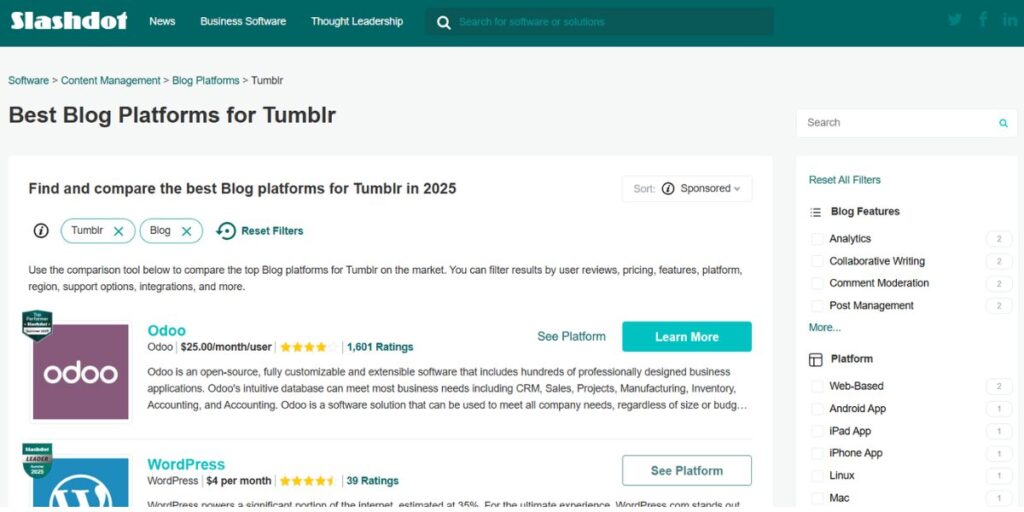This screenshot has width=1024, height=512.
Task: Open the Business Software menu
Action: coord(243,22)
